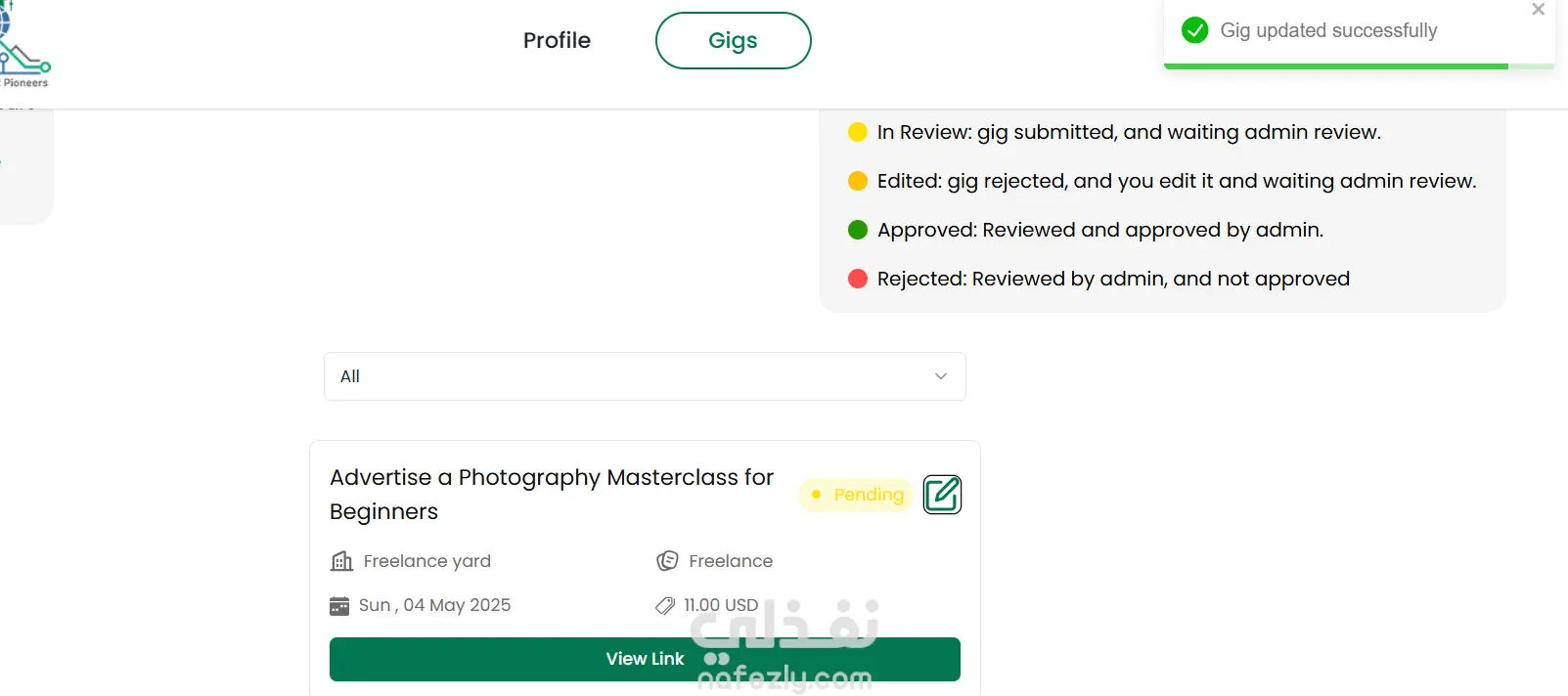Click the orange Edited status dot
Image resolution: width=1568 pixels, height=696 pixels.
(x=858, y=181)
